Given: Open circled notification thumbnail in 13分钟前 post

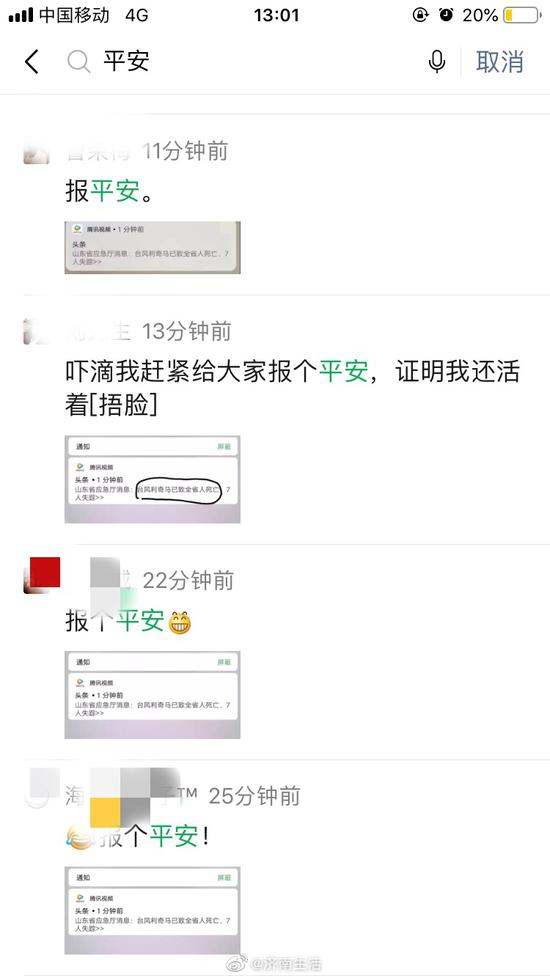Looking at the screenshot, I should 153,479.
